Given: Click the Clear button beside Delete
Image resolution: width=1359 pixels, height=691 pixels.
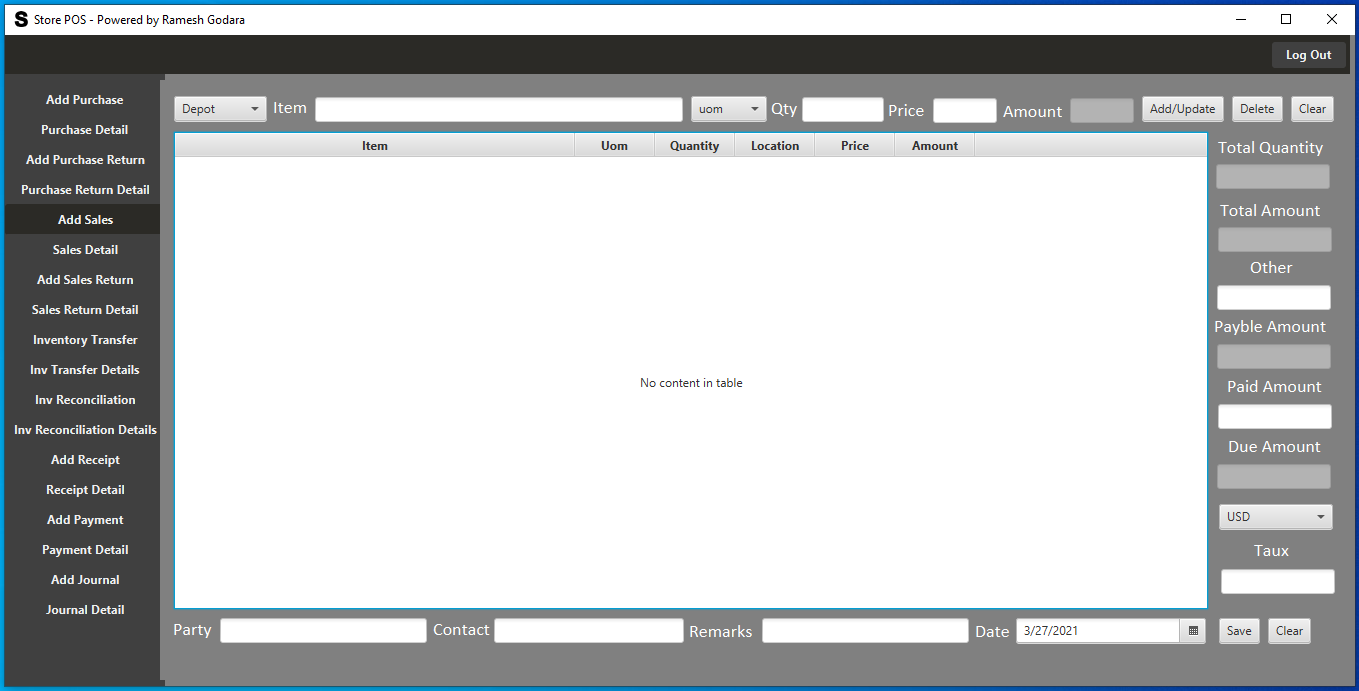Looking at the screenshot, I should [x=1312, y=109].
